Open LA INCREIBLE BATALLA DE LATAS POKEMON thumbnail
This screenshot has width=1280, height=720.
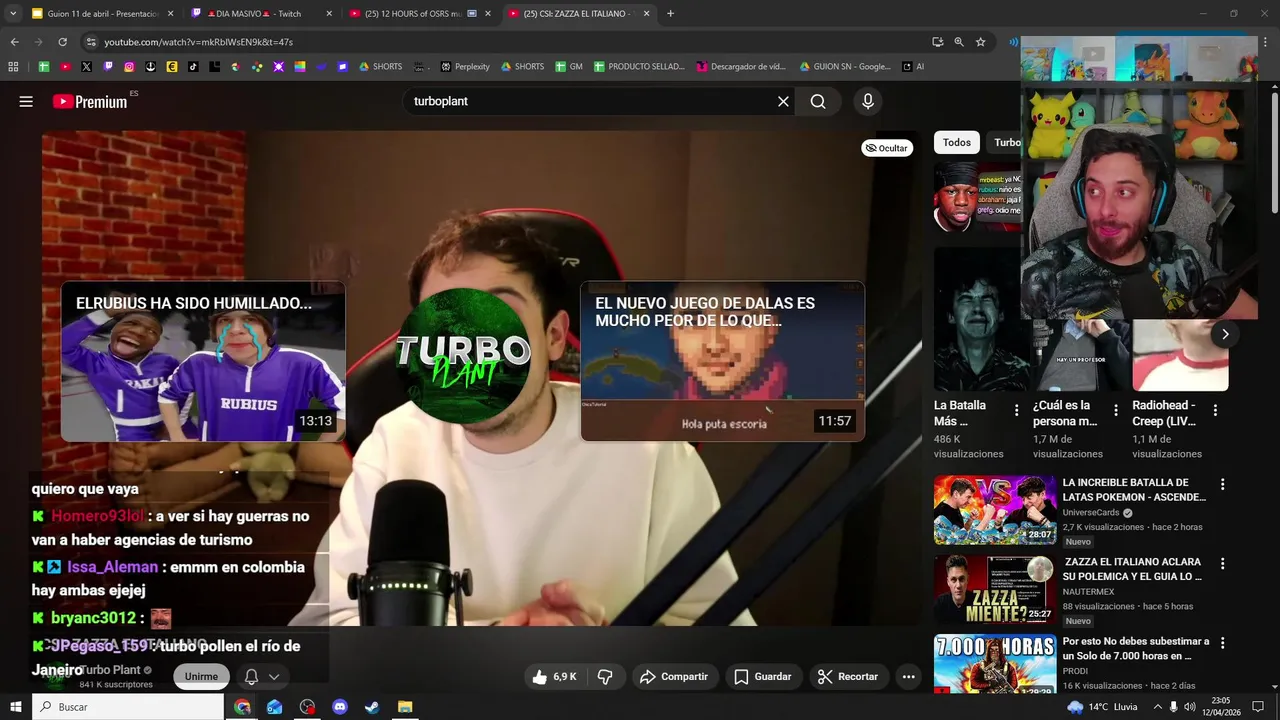click(995, 510)
